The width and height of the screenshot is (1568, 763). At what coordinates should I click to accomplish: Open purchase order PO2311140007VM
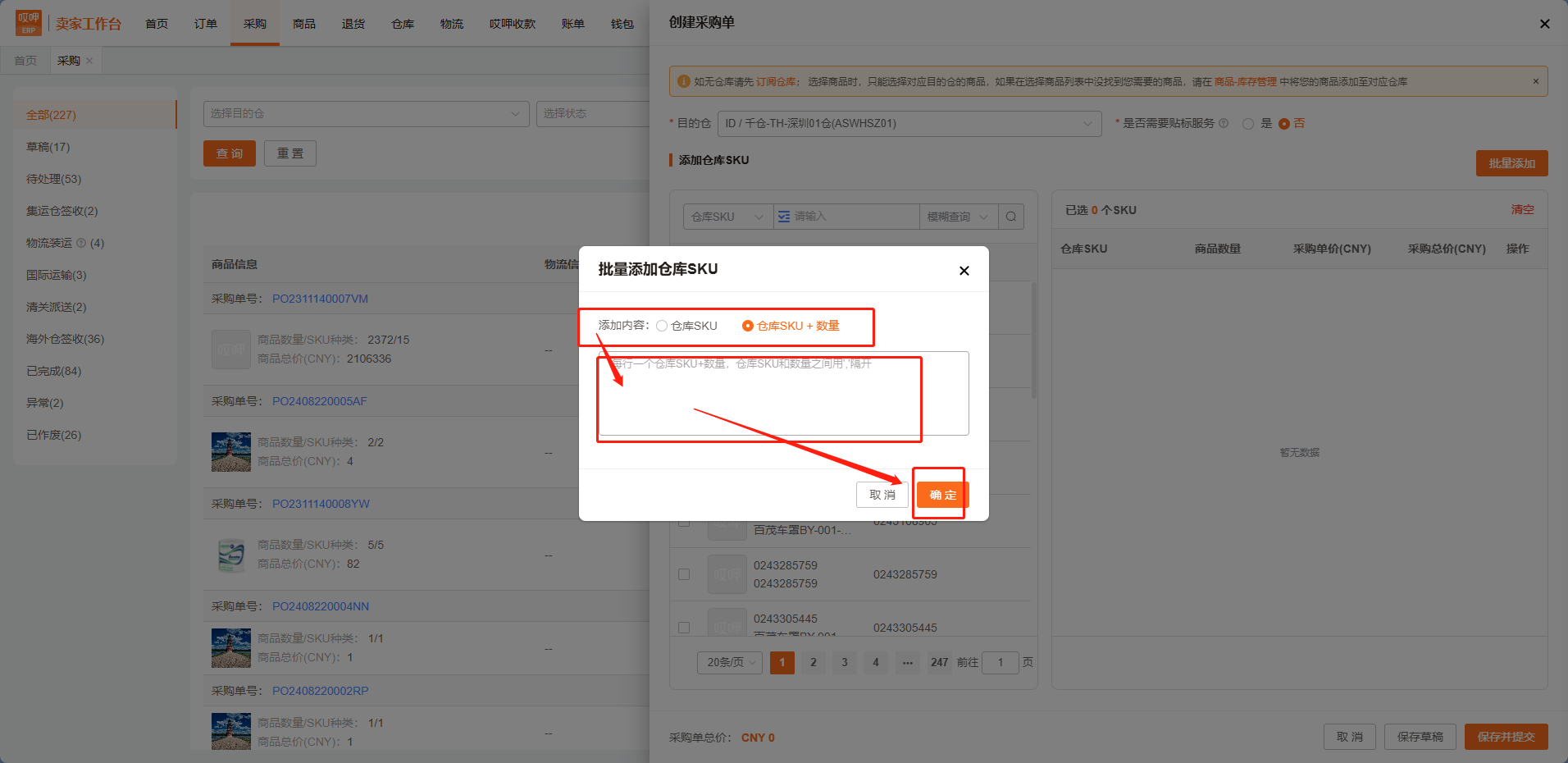[x=320, y=299]
